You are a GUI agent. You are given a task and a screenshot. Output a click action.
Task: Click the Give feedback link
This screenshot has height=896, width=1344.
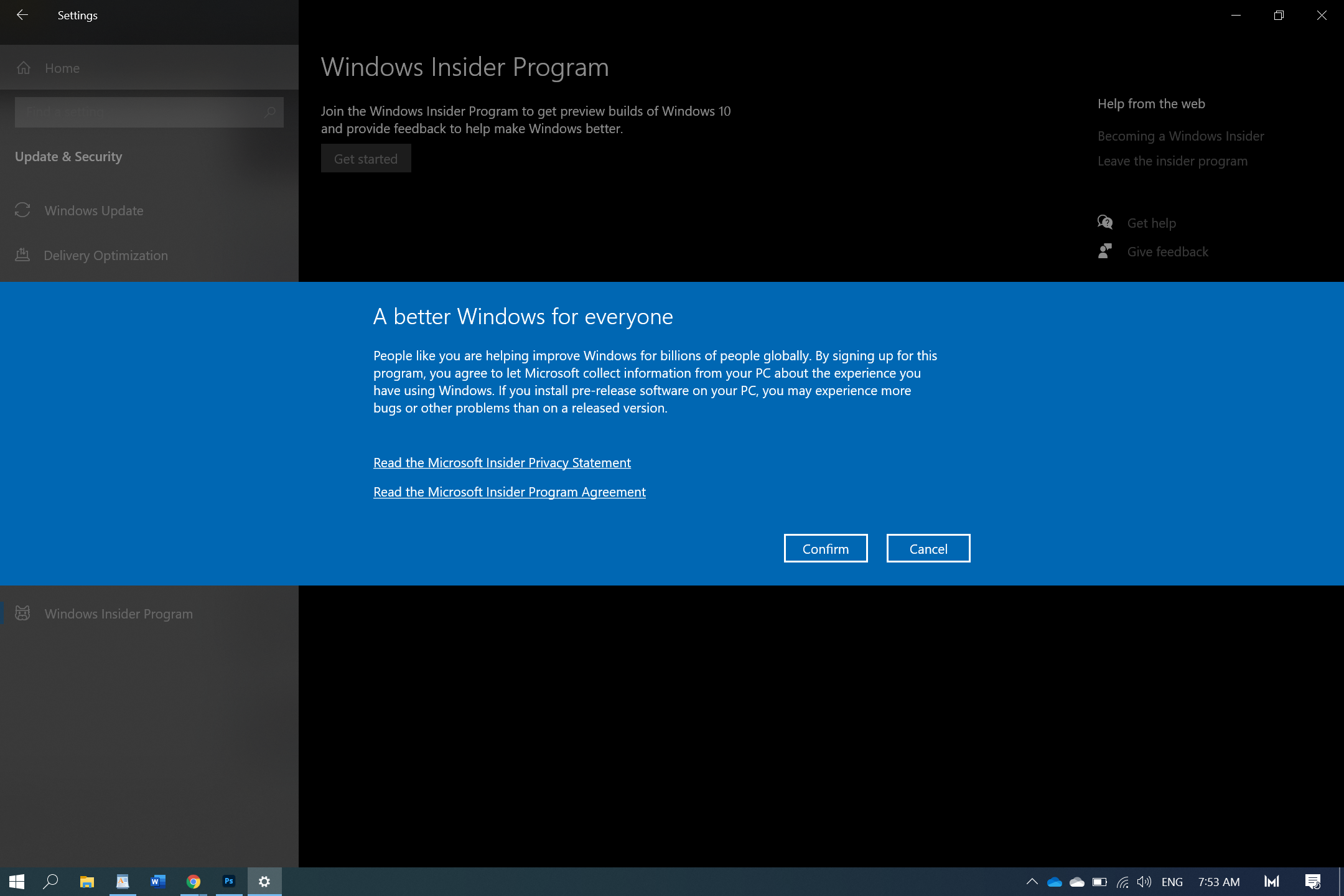point(1168,251)
